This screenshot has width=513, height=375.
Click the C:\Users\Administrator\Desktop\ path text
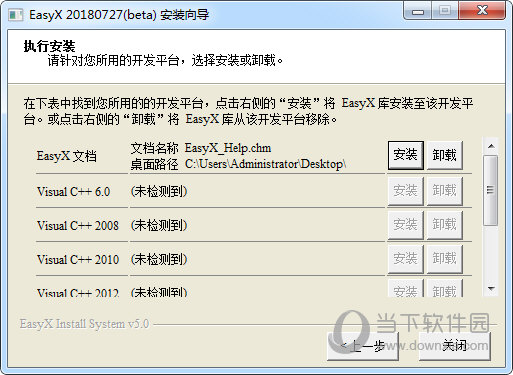click(x=266, y=164)
